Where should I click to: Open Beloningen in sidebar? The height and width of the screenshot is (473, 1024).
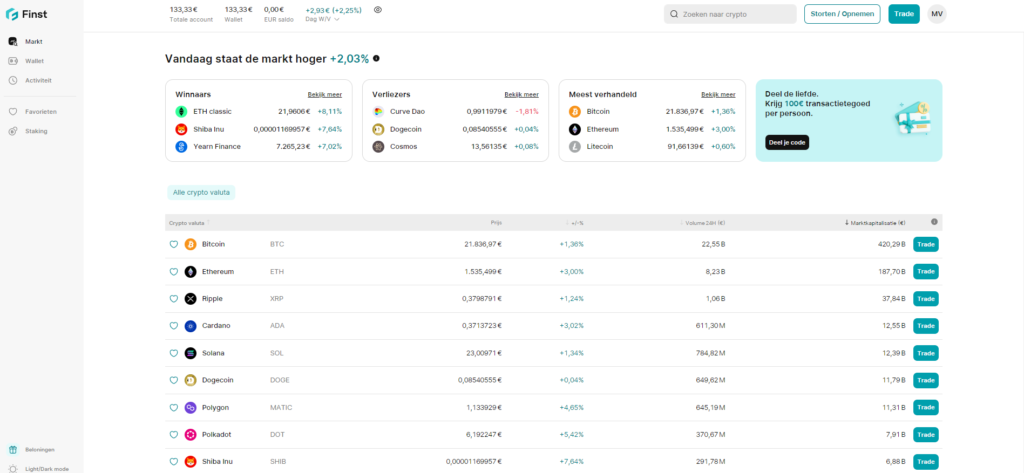[31, 449]
